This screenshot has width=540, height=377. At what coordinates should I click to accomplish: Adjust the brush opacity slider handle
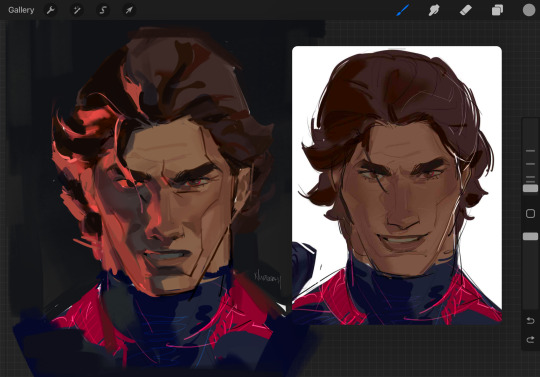pos(530,236)
